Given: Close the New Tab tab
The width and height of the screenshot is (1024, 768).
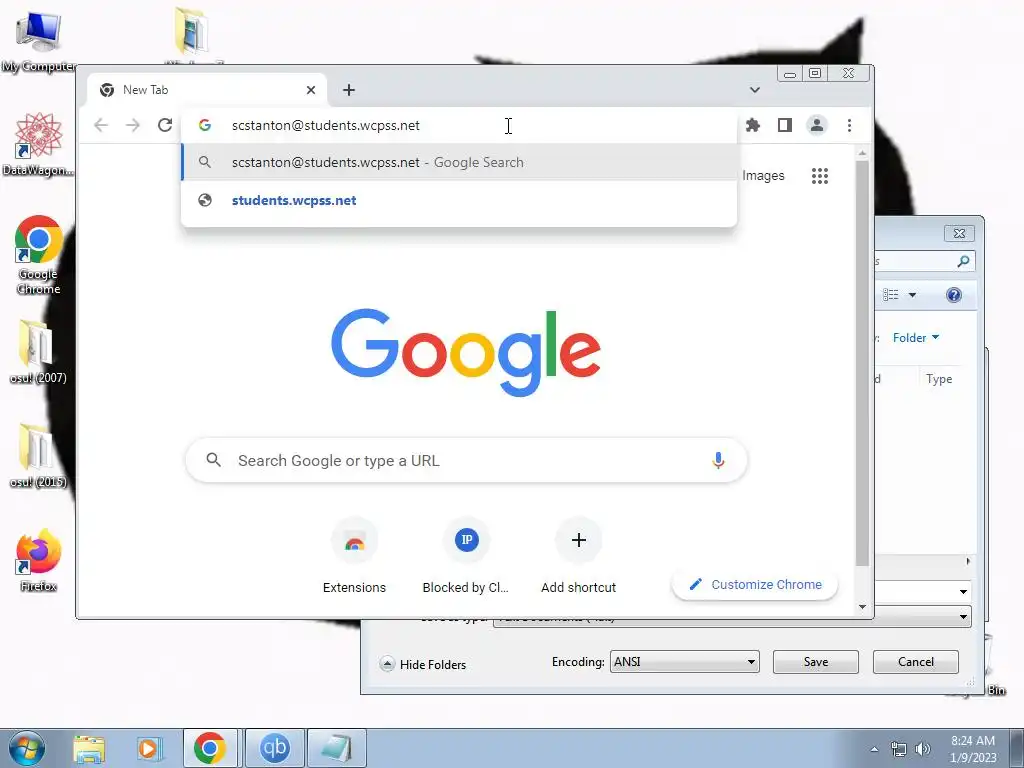Looking at the screenshot, I should click(x=311, y=89).
